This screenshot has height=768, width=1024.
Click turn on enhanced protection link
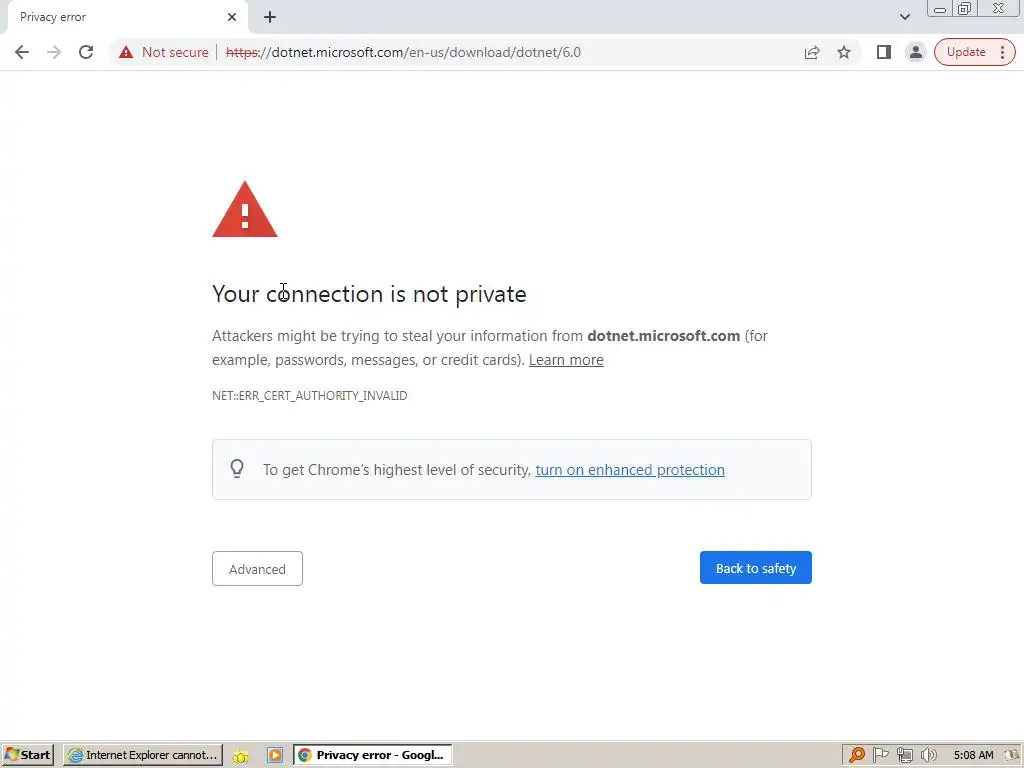[630, 470]
